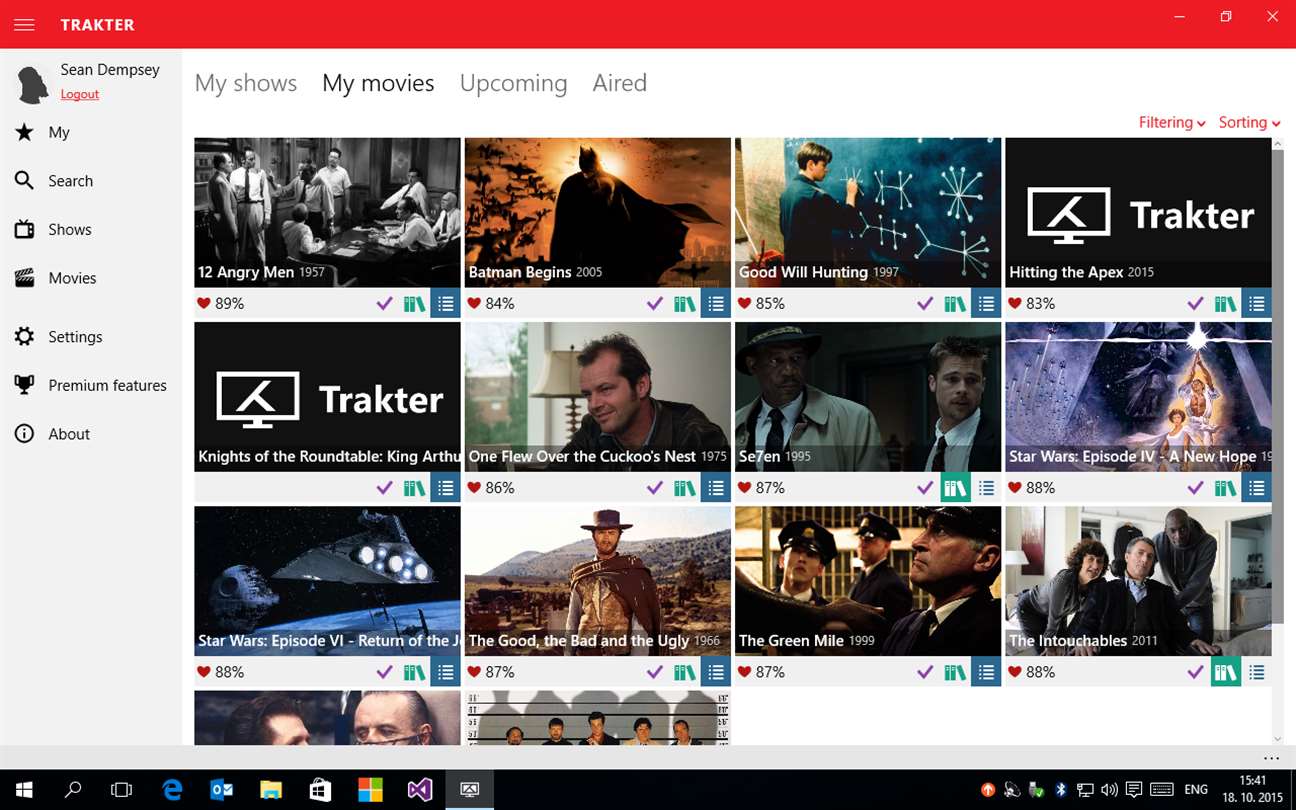Click collection icon for The Good, the Bad and the Ugly
1296x810 pixels.
685,672
